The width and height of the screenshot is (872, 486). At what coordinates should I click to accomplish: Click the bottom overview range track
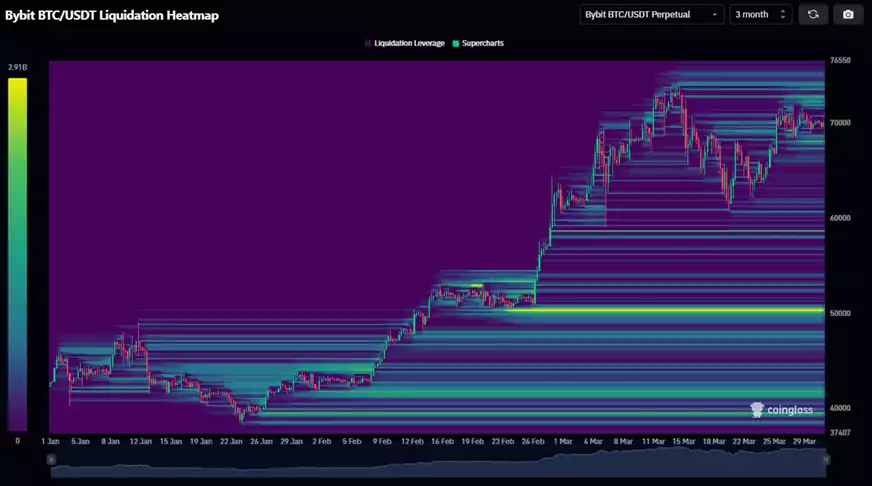[438, 463]
